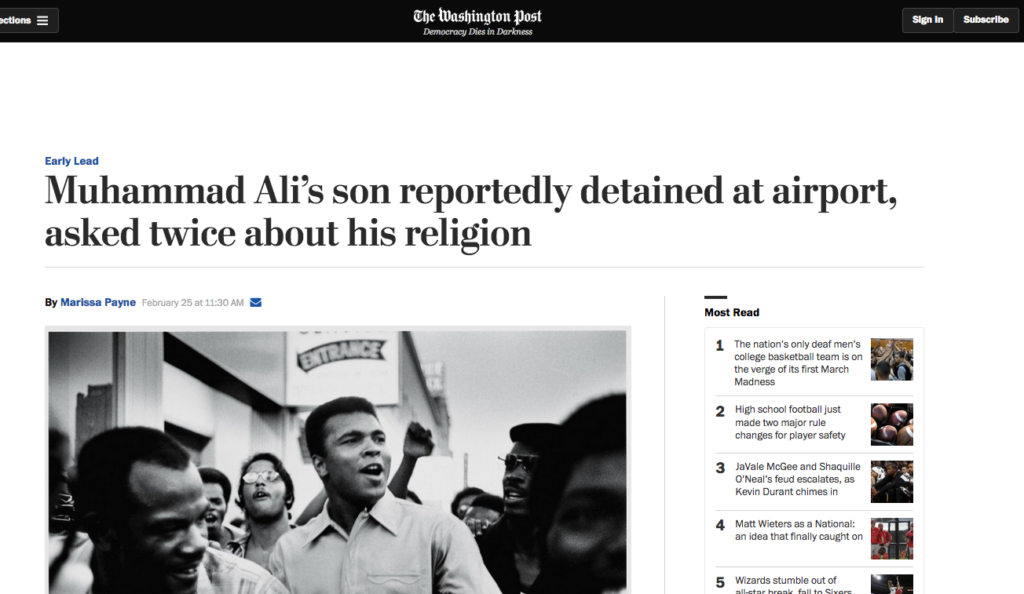
Task: Click the Sign In button
Action: (927, 20)
